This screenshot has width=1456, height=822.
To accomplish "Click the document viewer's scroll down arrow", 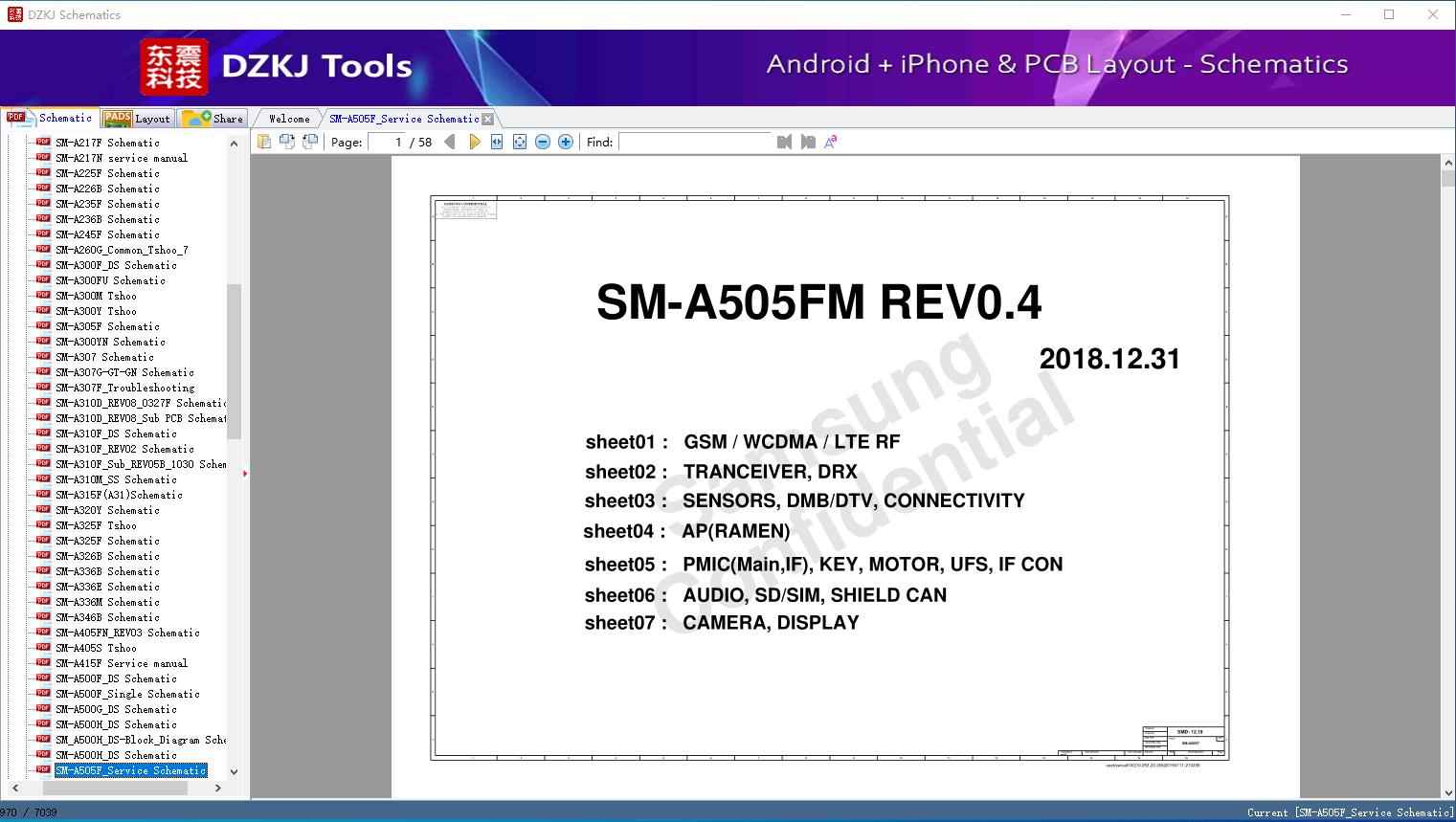I will pos(1447,791).
